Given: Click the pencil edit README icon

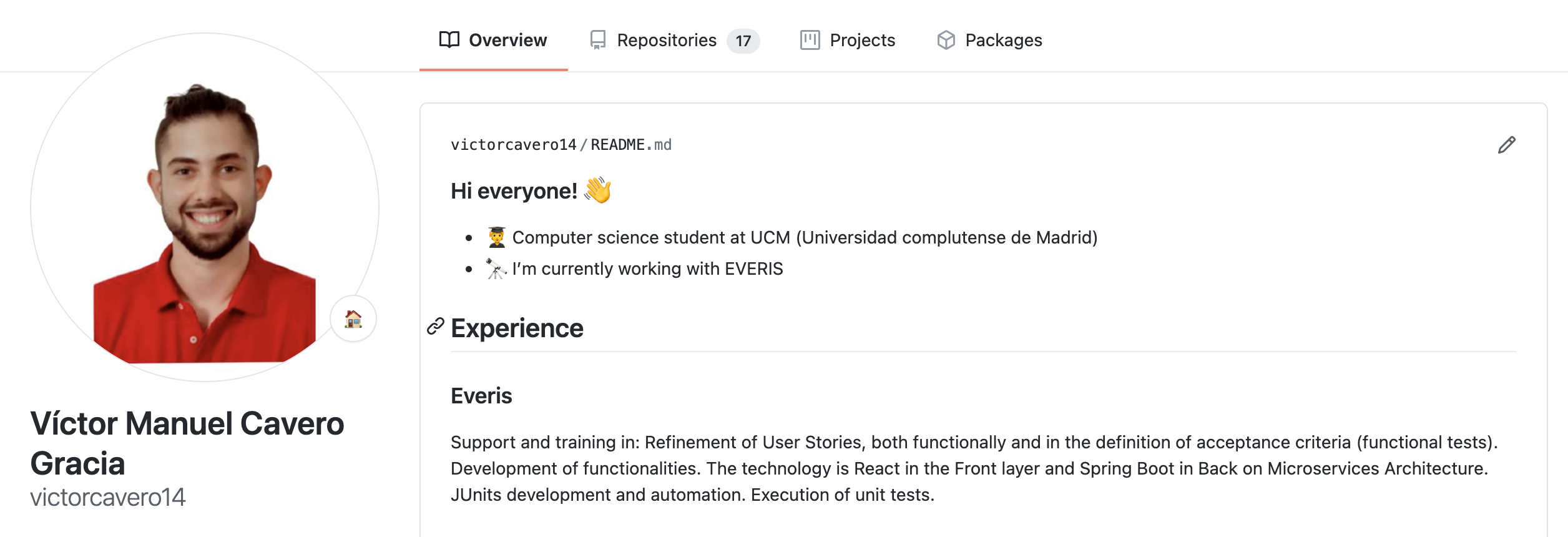Looking at the screenshot, I should pos(1506,145).
